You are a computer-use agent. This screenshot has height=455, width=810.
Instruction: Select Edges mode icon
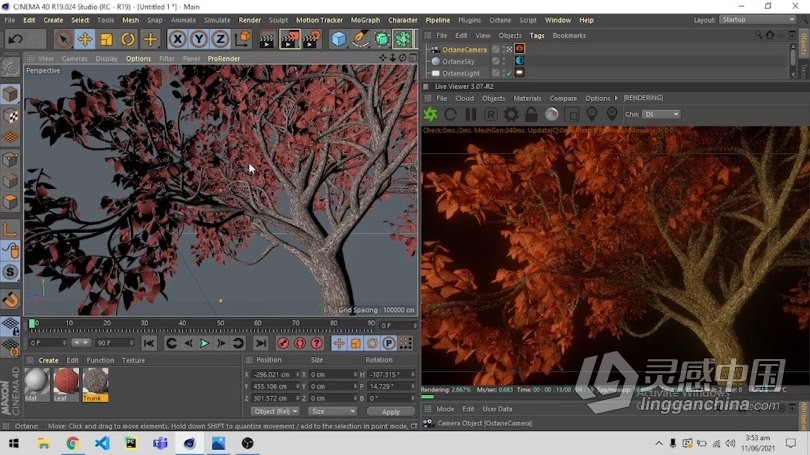[10, 181]
